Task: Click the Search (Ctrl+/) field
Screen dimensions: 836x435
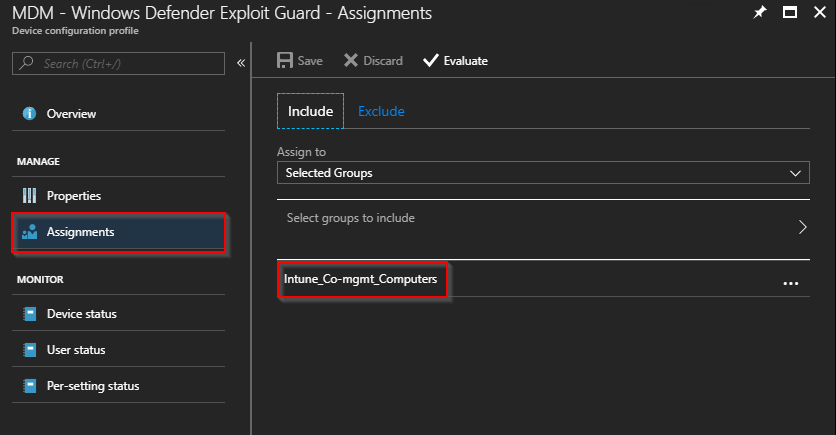Action: [x=118, y=63]
